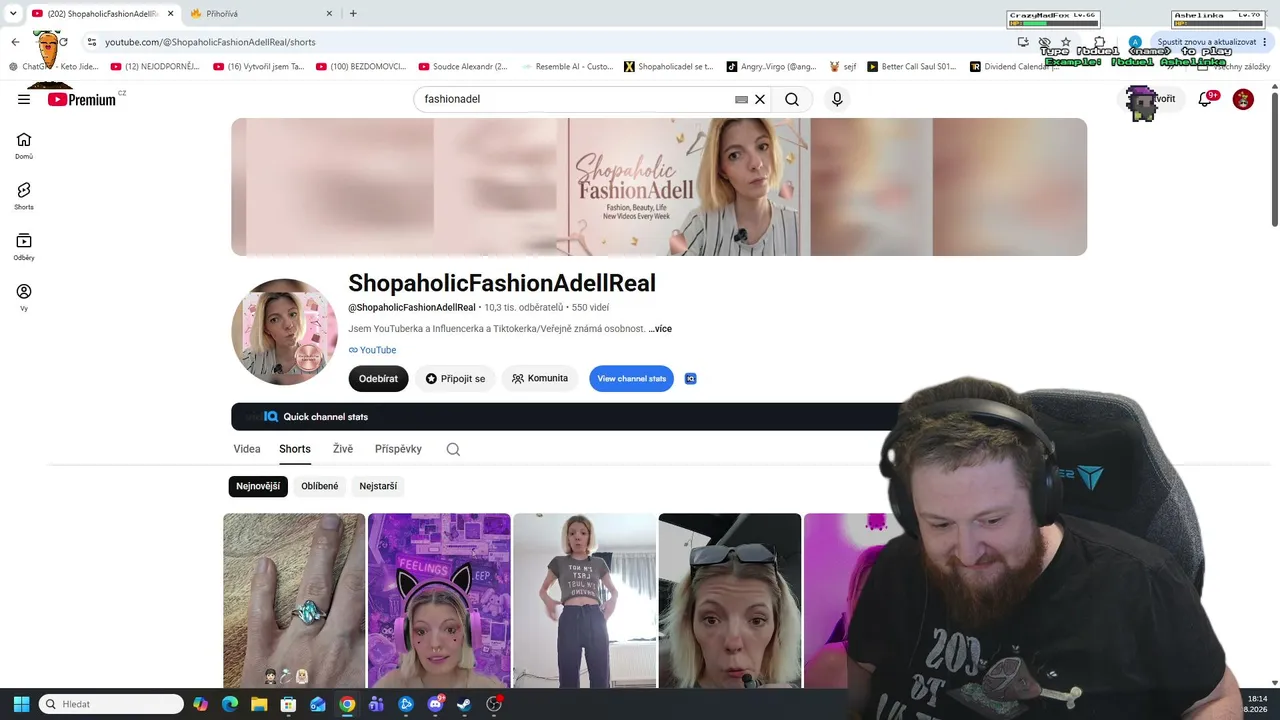The width and height of the screenshot is (1280, 720).
Task: Switch to the Příspěvky tab
Action: 398,449
